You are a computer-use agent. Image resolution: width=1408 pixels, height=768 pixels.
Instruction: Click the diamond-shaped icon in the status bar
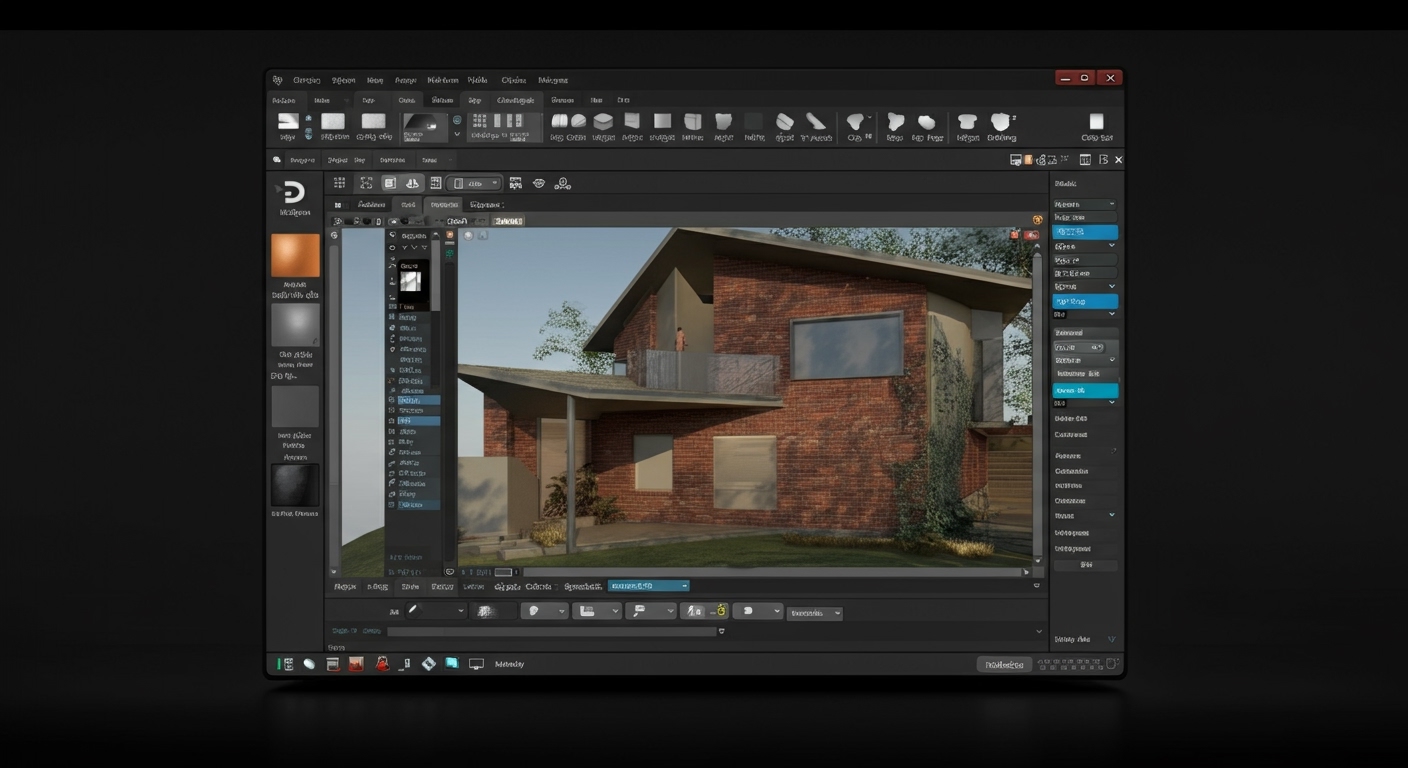pos(428,663)
